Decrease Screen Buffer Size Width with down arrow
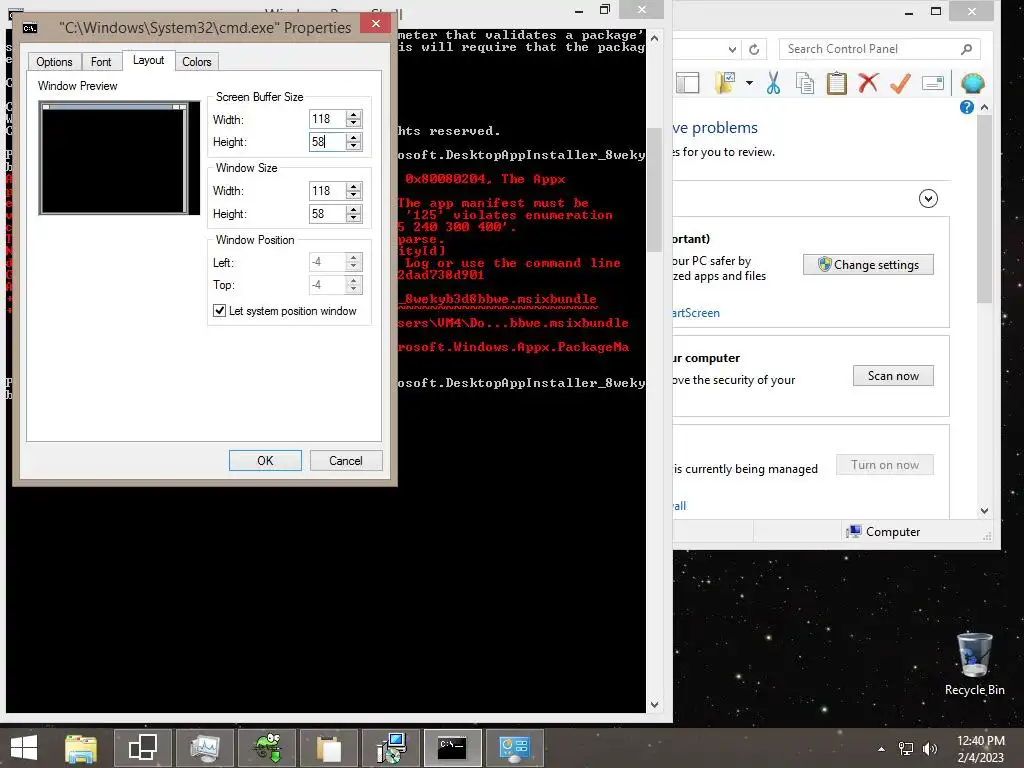The height and width of the screenshot is (768, 1024). tap(353, 123)
